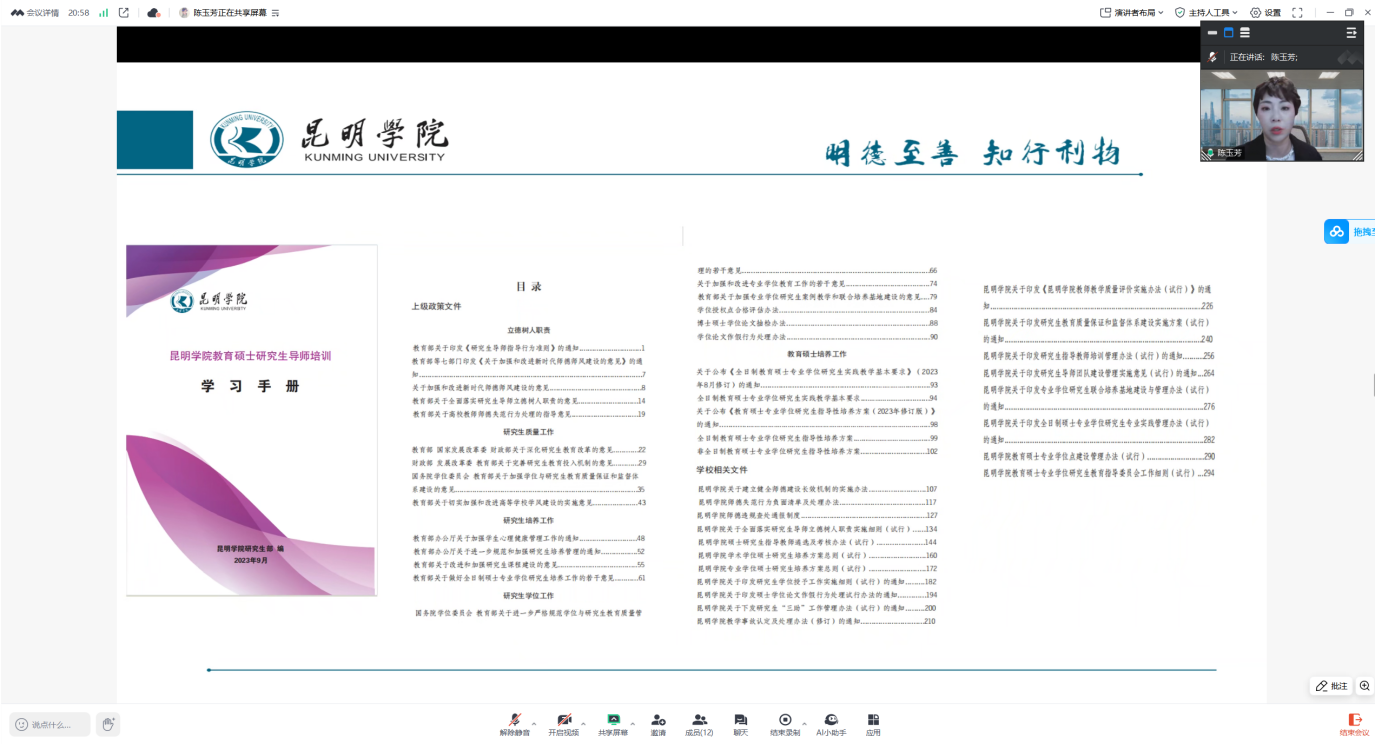Open 设置 settings in top bar

1266,13
